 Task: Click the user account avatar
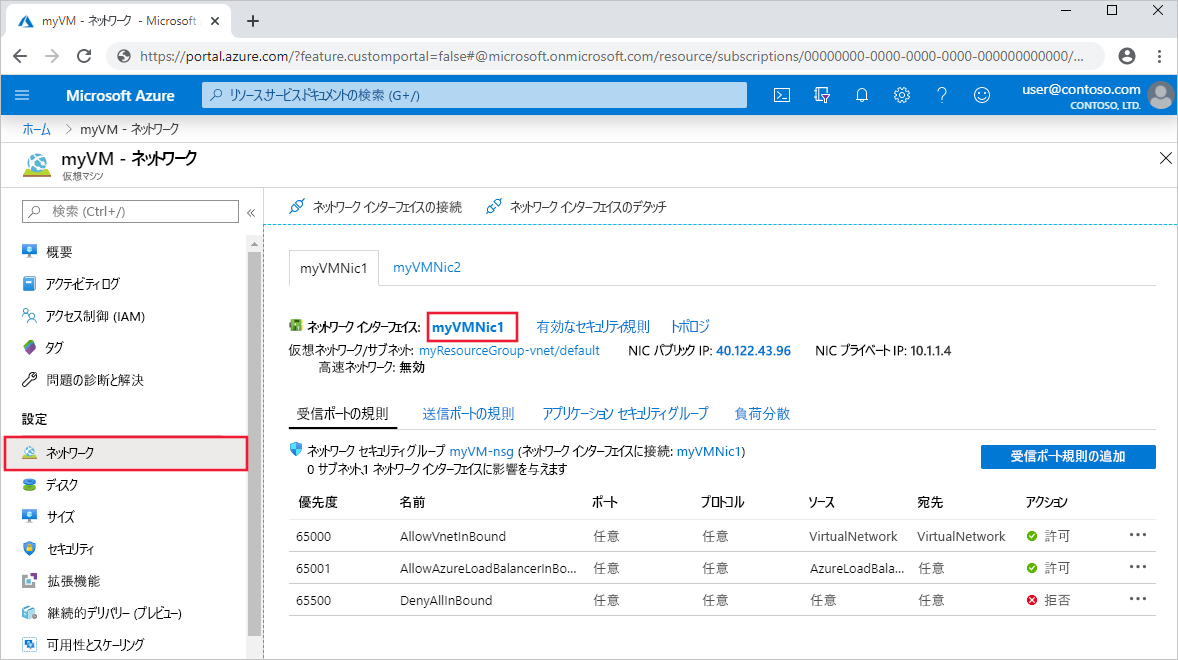click(1161, 95)
